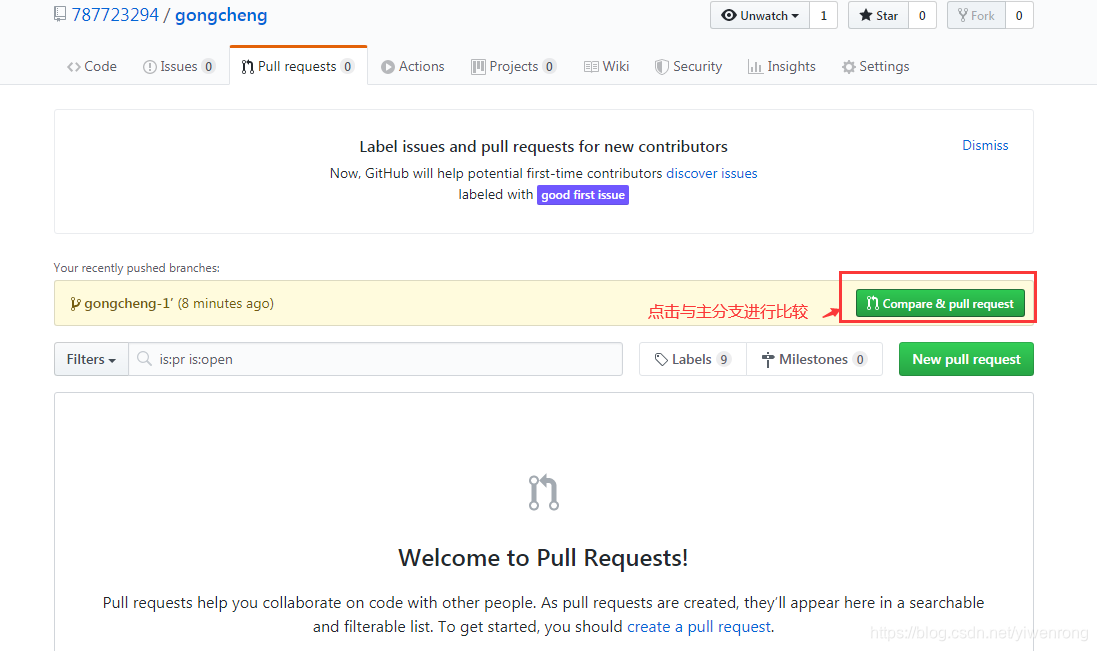Image resolution: width=1097 pixels, height=651 pixels.
Task: Click the fork icon in Fork button
Action: point(963,15)
